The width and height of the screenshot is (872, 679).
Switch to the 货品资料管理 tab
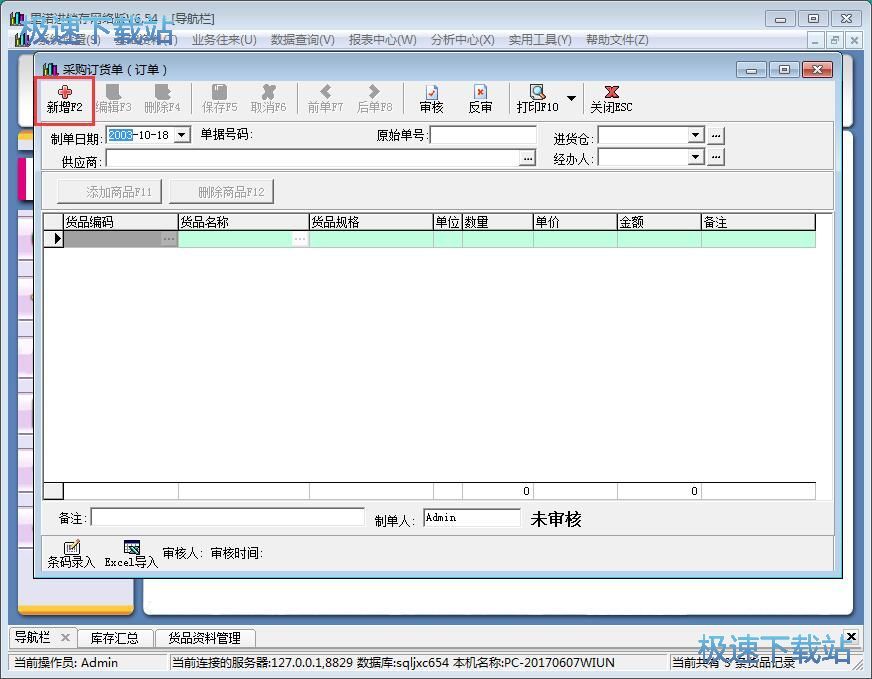coord(204,638)
